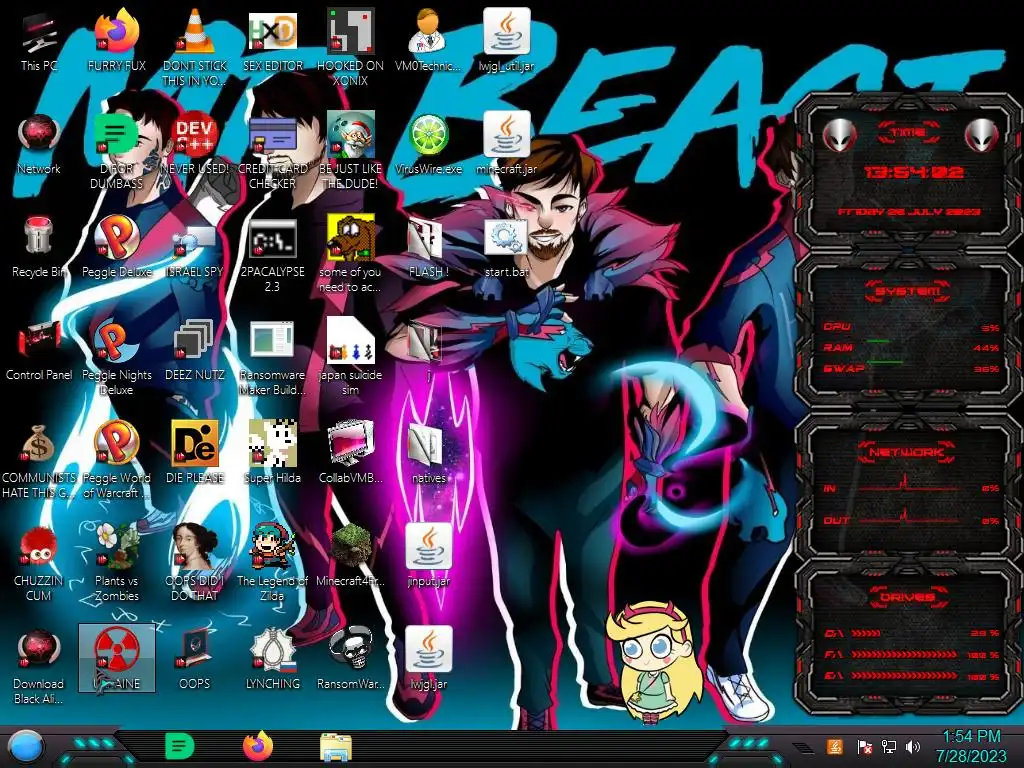1024x768 pixels.
Task: Click the left alien head on the widget
Action: [839, 136]
